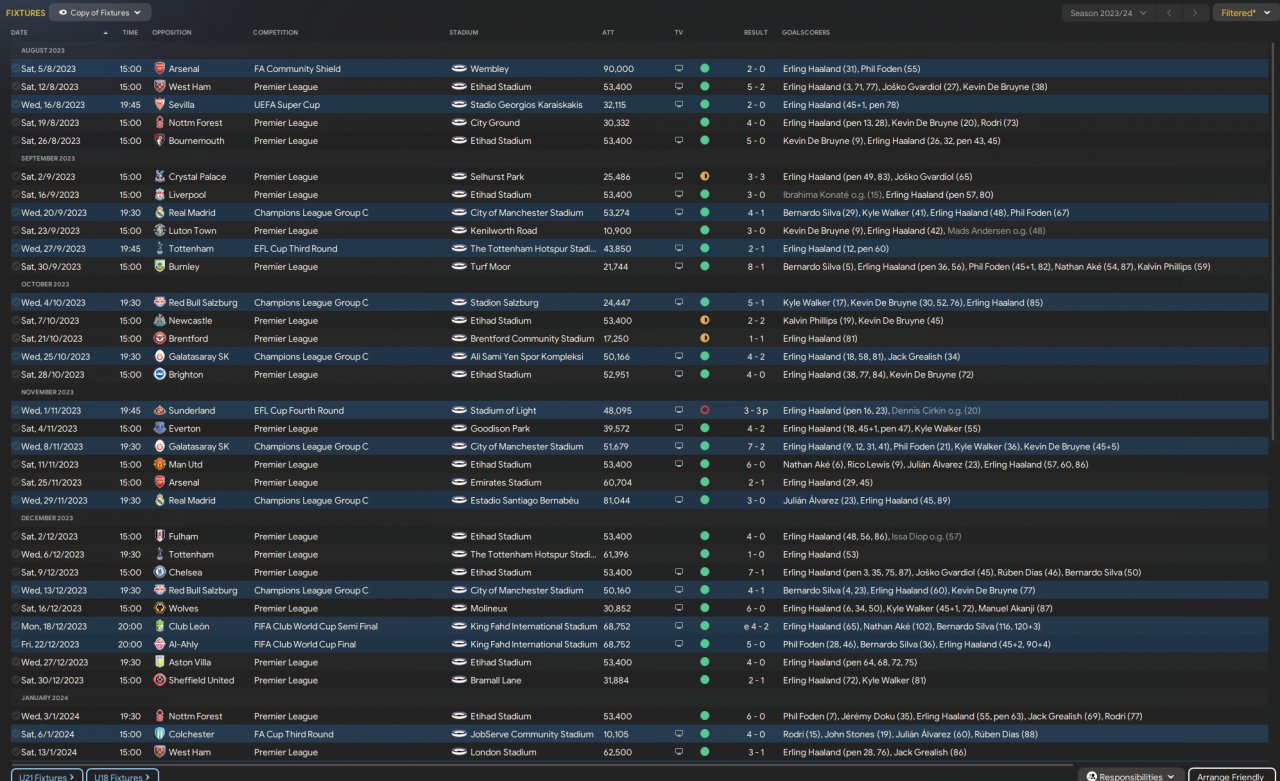The width and height of the screenshot is (1280, 781).
Task: Open the Man Utd 6 - 0 result
Action: point(755,465)
